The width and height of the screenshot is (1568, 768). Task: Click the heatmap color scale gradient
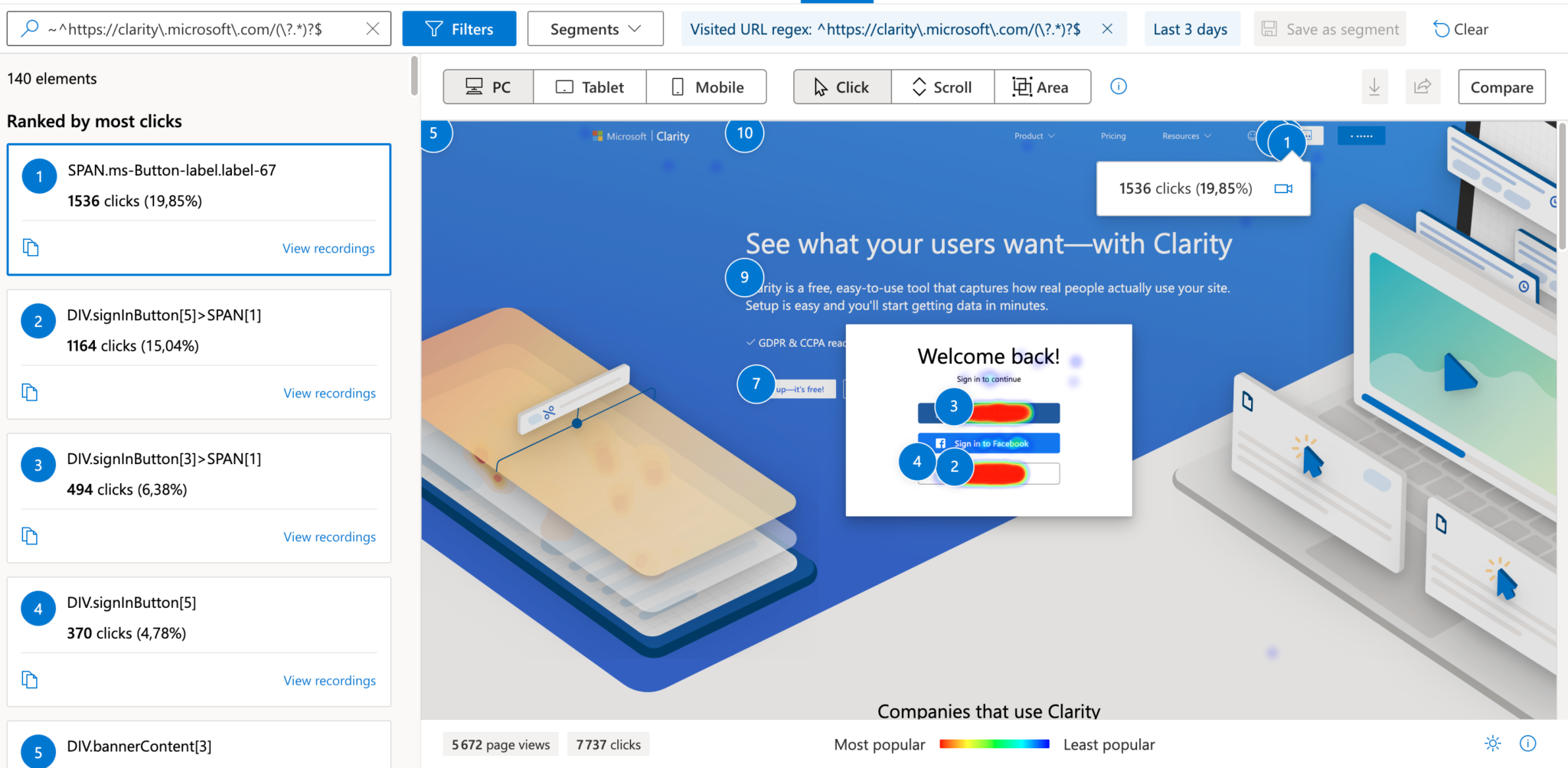tap(994, 743)
